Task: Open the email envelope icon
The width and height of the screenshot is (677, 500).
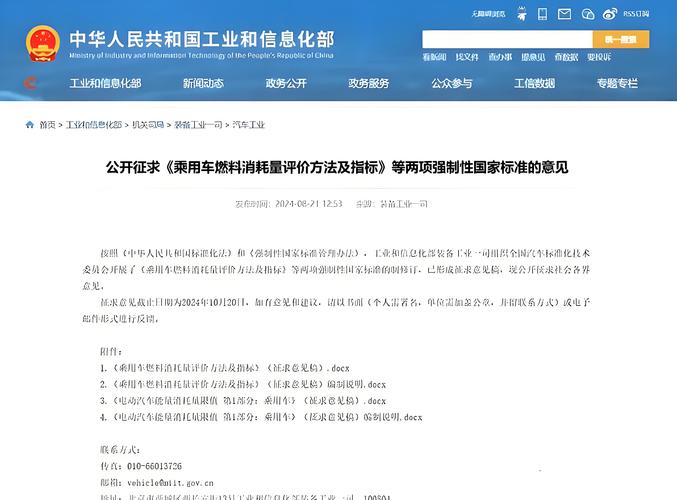Action: coord(564,14)
